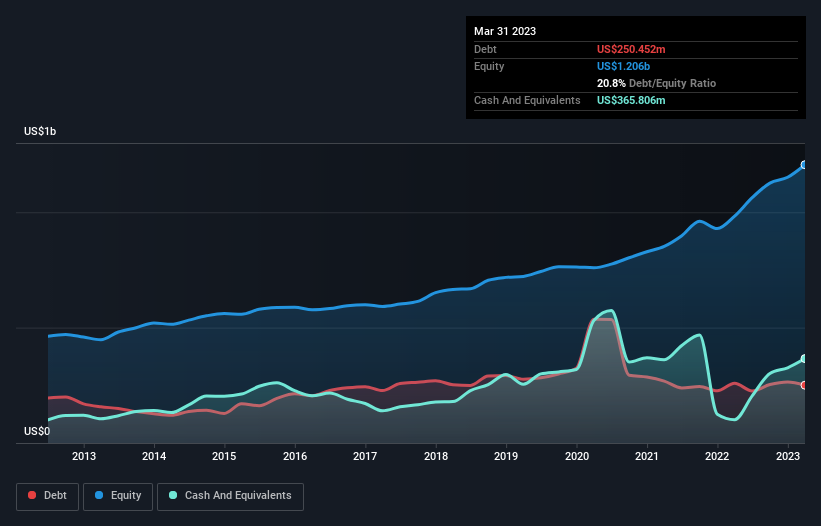Image resolution: width=821 pixels, height=526 pixels.
Task: Click the 2013 x-axis label
Action: tap(84, 456)
